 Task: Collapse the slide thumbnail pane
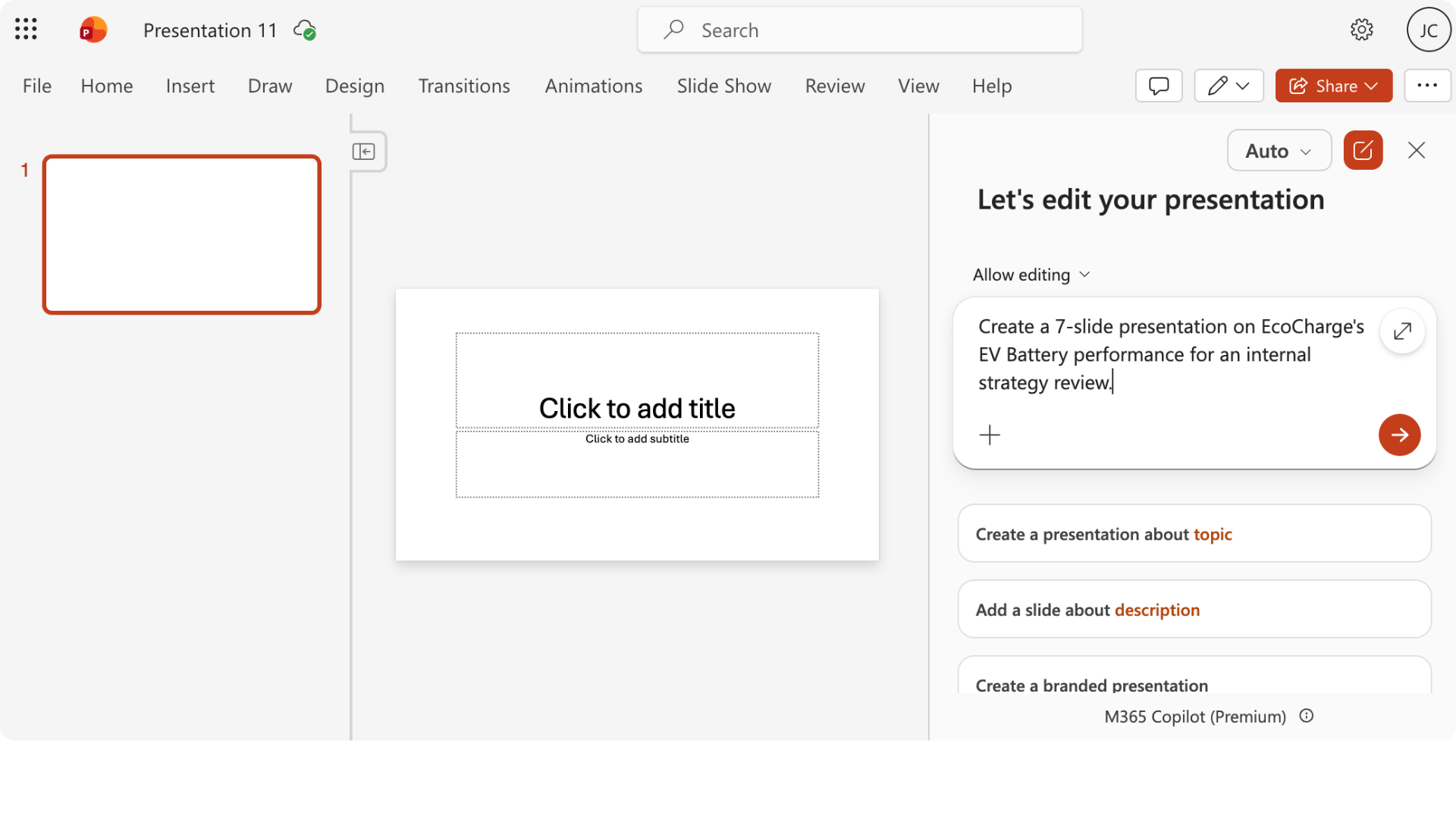[364, 152]
